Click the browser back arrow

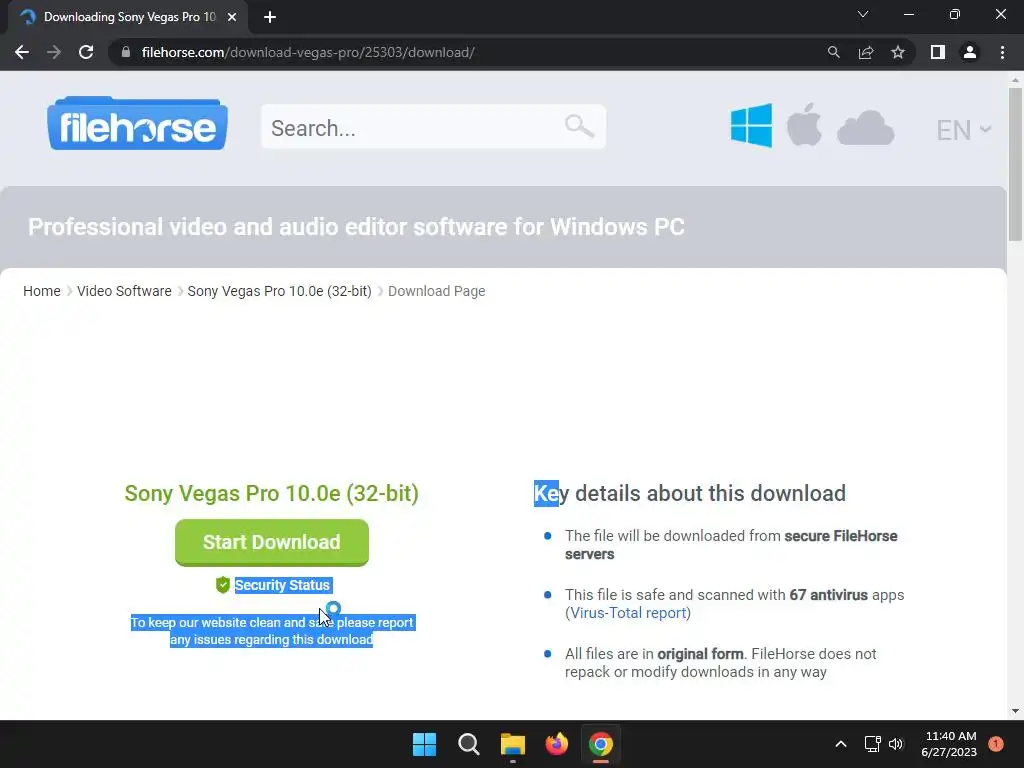point(22,52)
